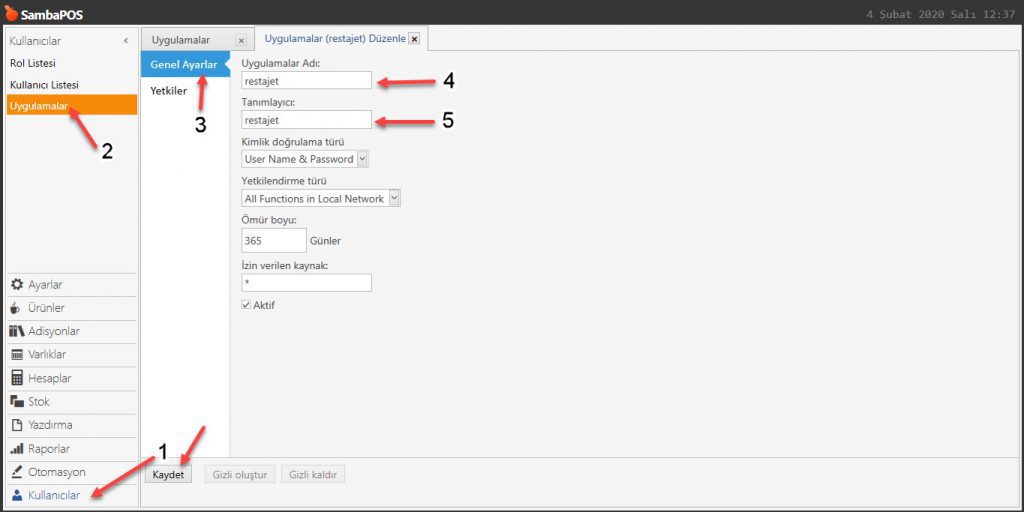Open Yazdırma printing page icon
The image size is (1024, 512).
(16, 425)
